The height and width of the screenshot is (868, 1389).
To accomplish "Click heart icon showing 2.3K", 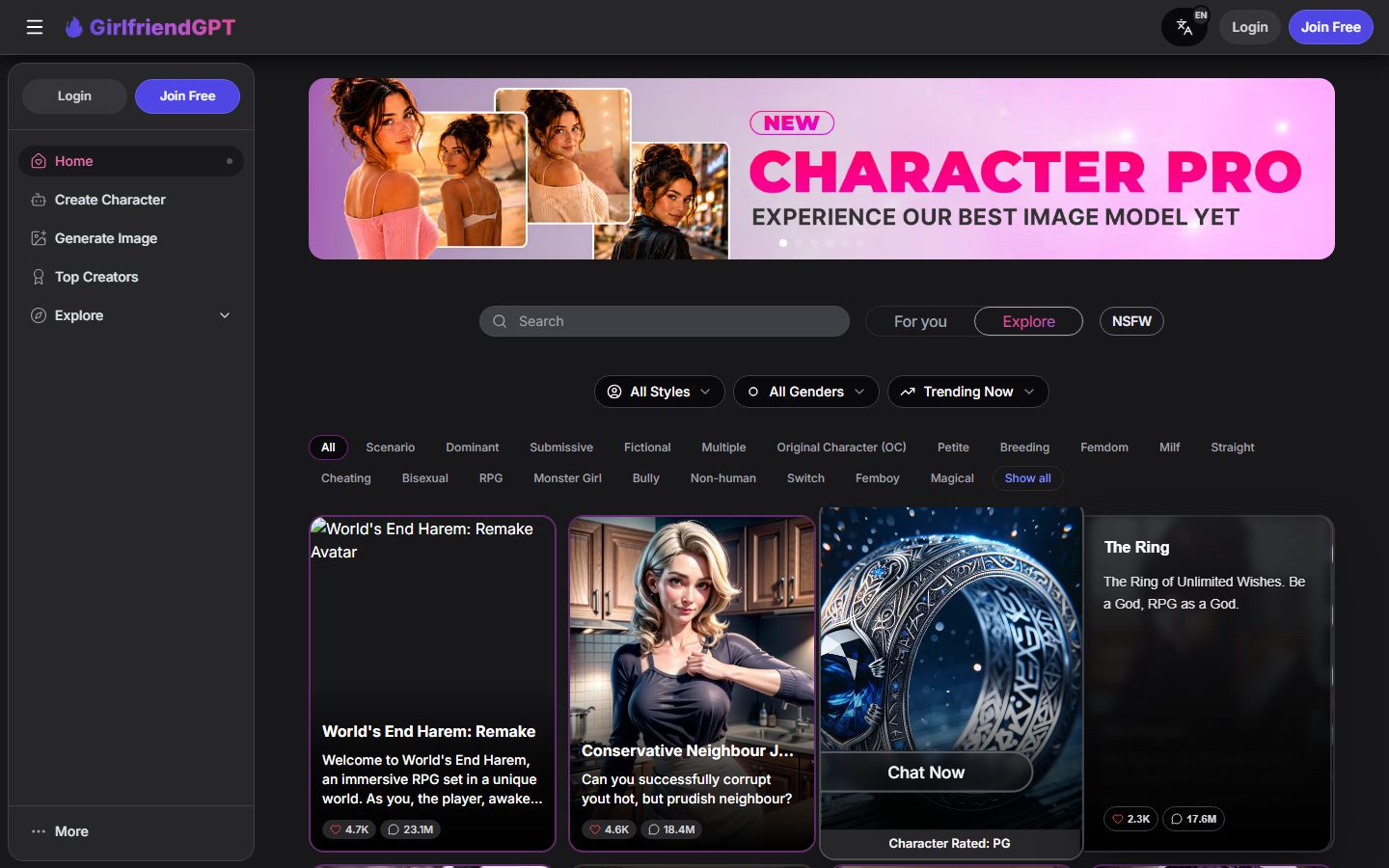I will [x=1118, y=819].
